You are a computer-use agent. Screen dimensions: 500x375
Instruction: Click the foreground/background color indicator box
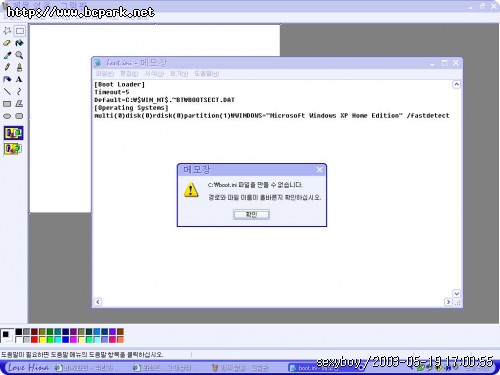click(x=7, y=335)
